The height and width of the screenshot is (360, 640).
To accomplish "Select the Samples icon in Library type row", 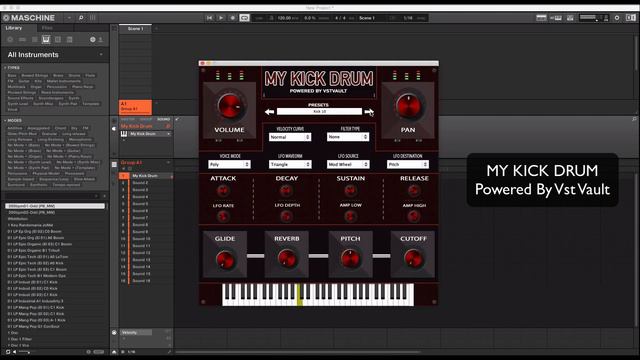I will (70, 40).
